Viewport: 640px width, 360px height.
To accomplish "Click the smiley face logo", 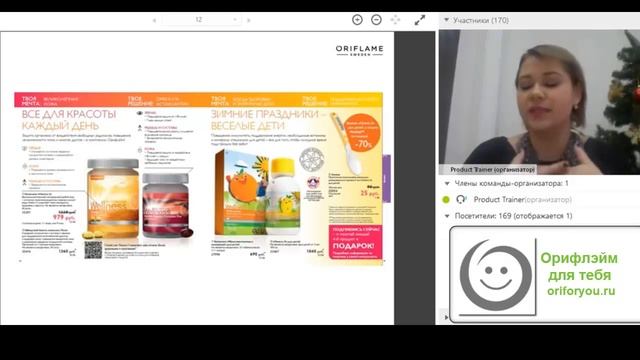I will coord(496,276).
